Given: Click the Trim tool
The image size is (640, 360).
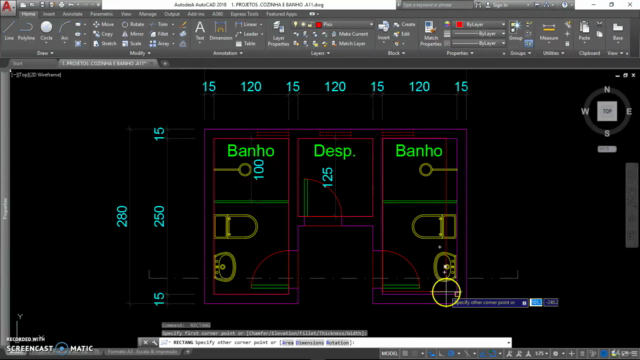Looking at the screenshot, I should pos(159,24).
